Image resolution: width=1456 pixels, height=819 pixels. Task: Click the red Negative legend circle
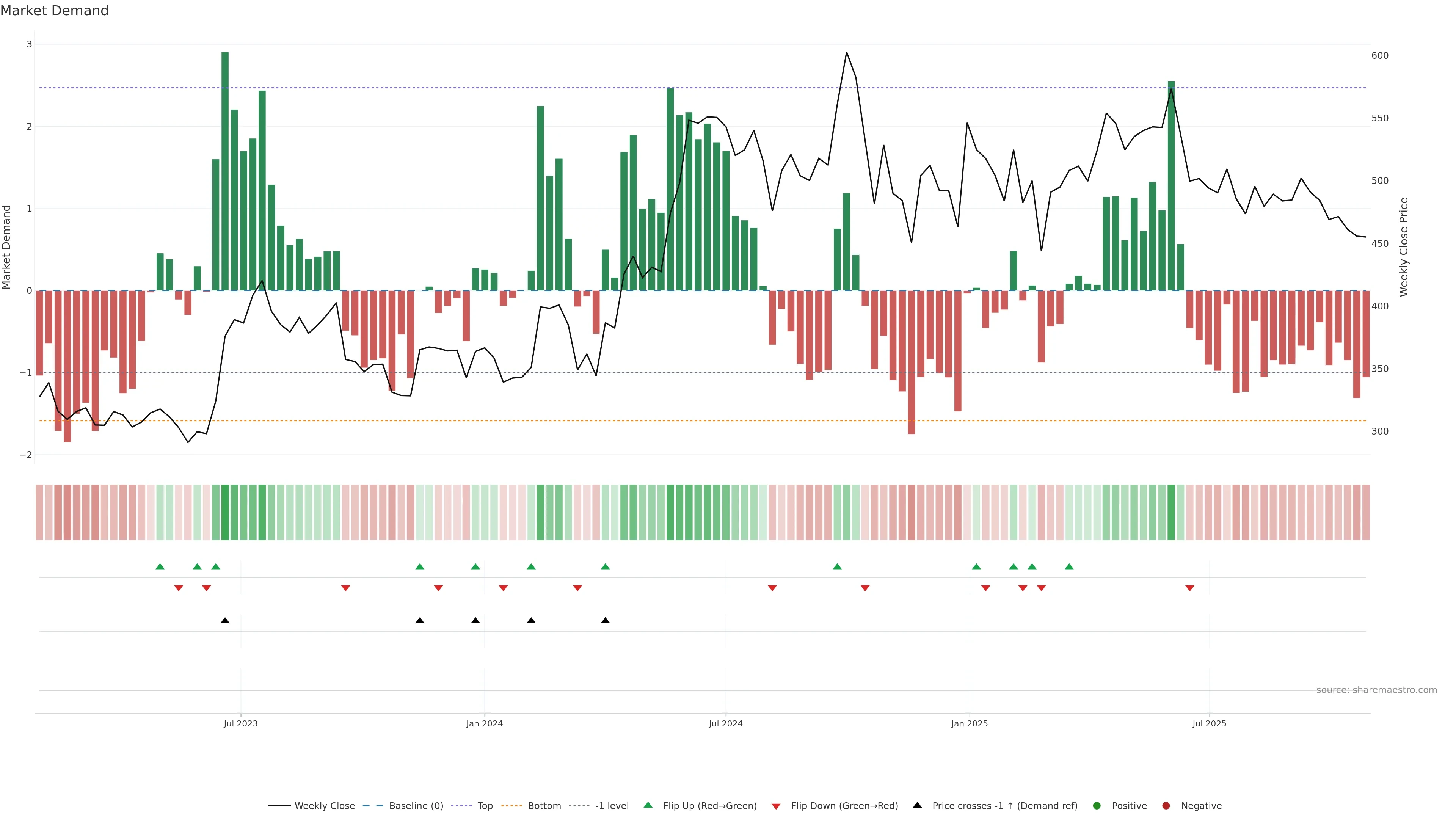click(x=1166, y=805)
